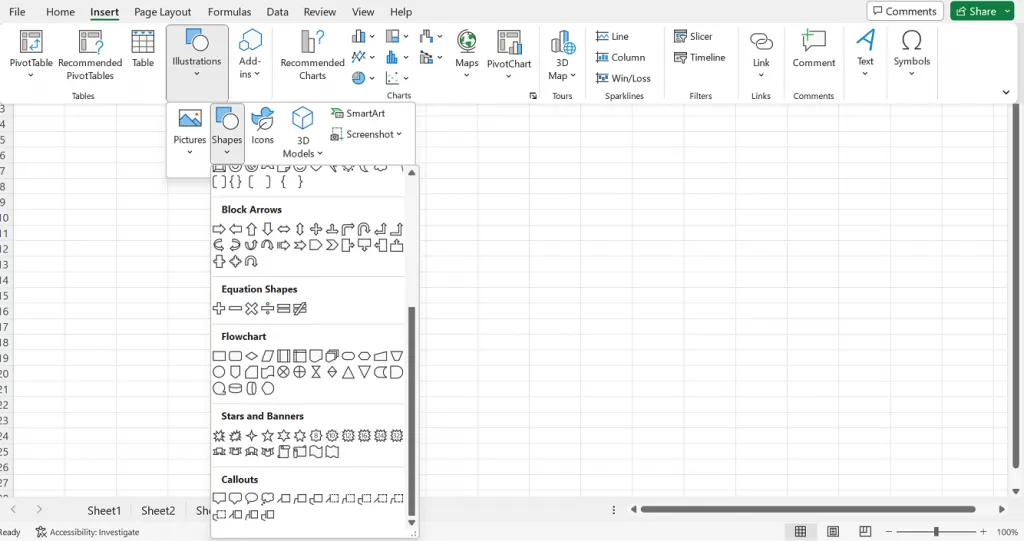Open the Icons gallery
Image resolution: width=1024 pixels, height=541 pixels.
[263, 126]
